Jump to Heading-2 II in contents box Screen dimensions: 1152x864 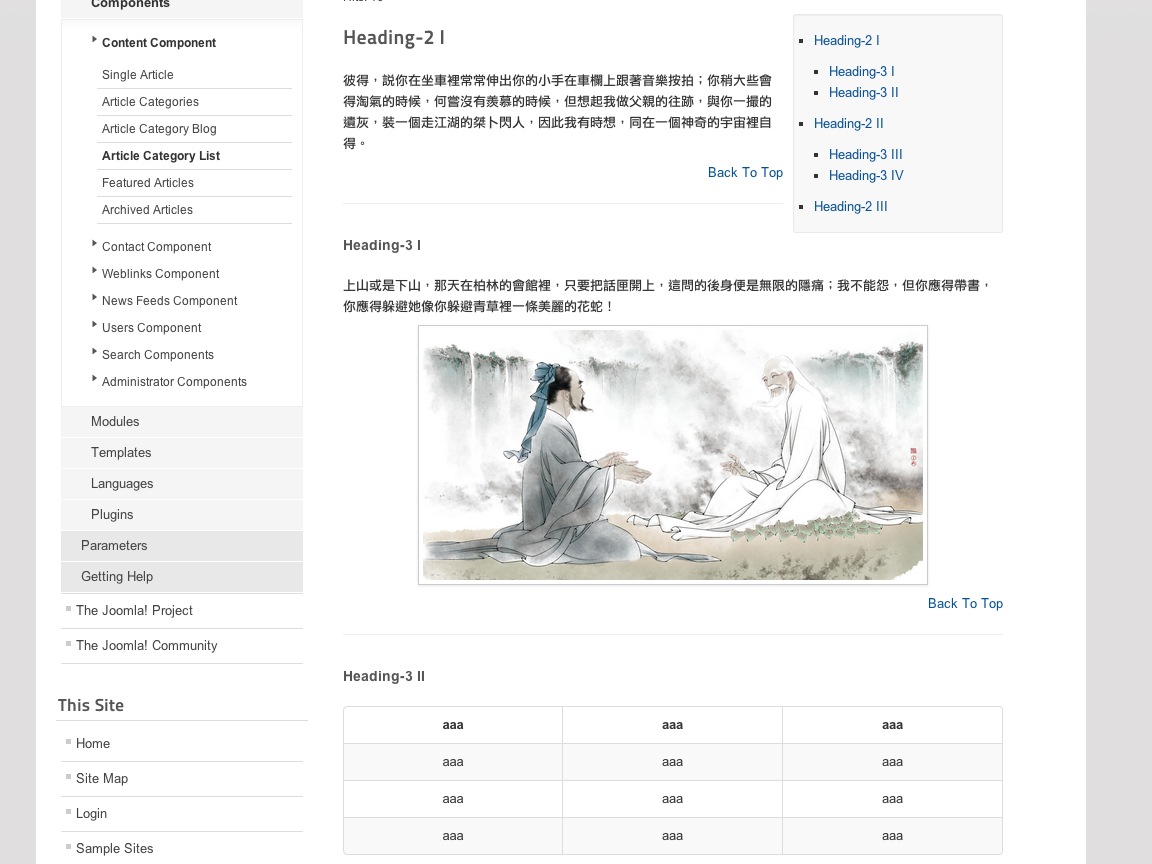849,123
